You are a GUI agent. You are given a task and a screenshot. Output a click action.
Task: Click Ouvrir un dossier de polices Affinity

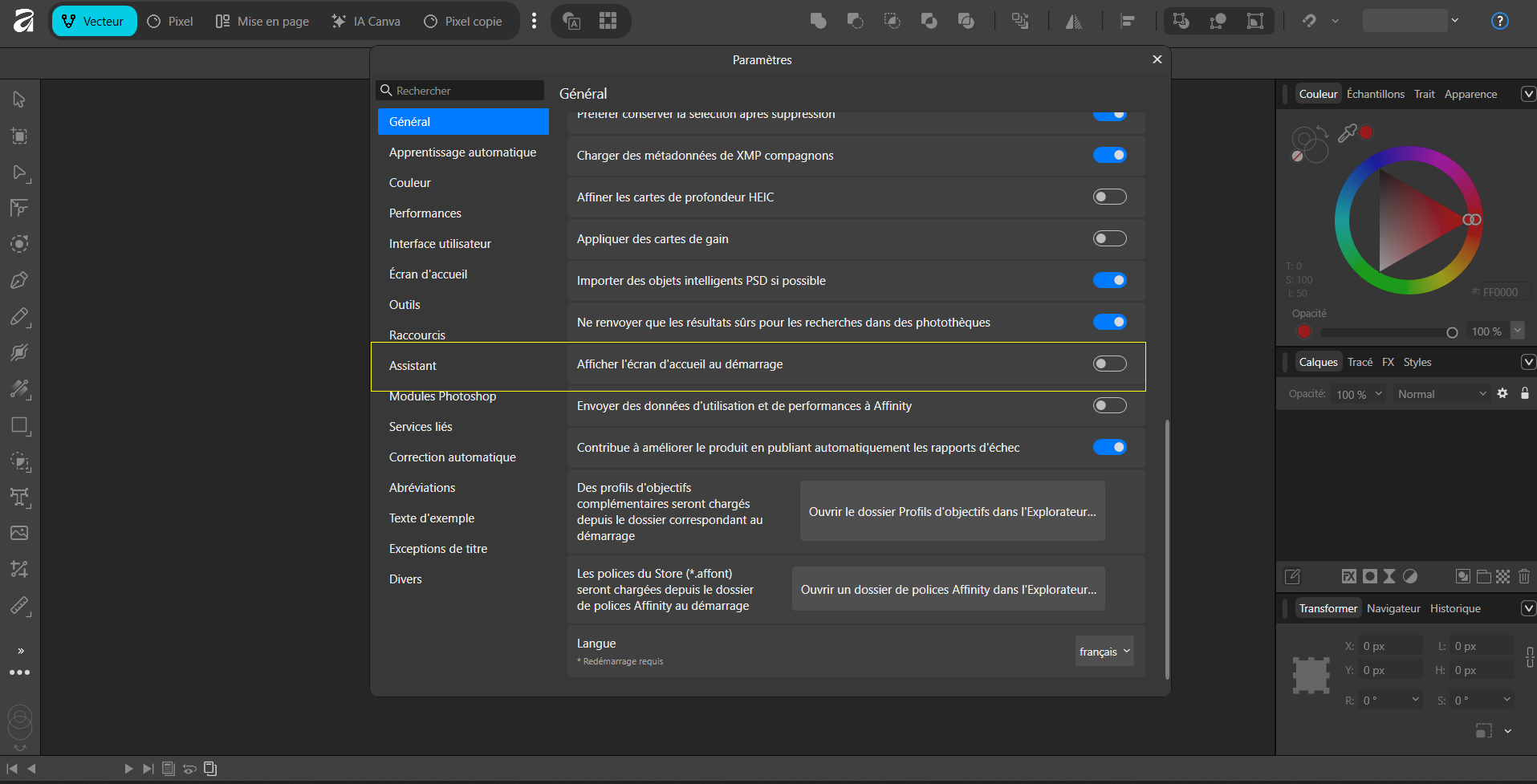click(x=949, y=589)
